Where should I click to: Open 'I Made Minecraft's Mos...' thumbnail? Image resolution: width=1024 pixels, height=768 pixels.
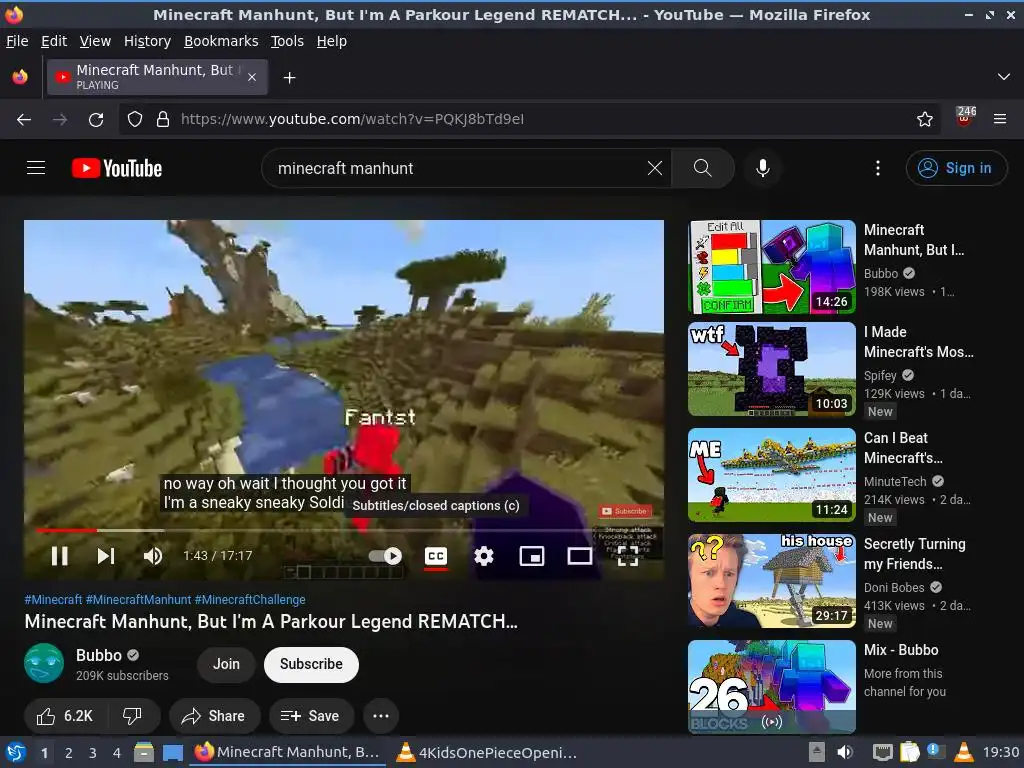tap(772, 369)
